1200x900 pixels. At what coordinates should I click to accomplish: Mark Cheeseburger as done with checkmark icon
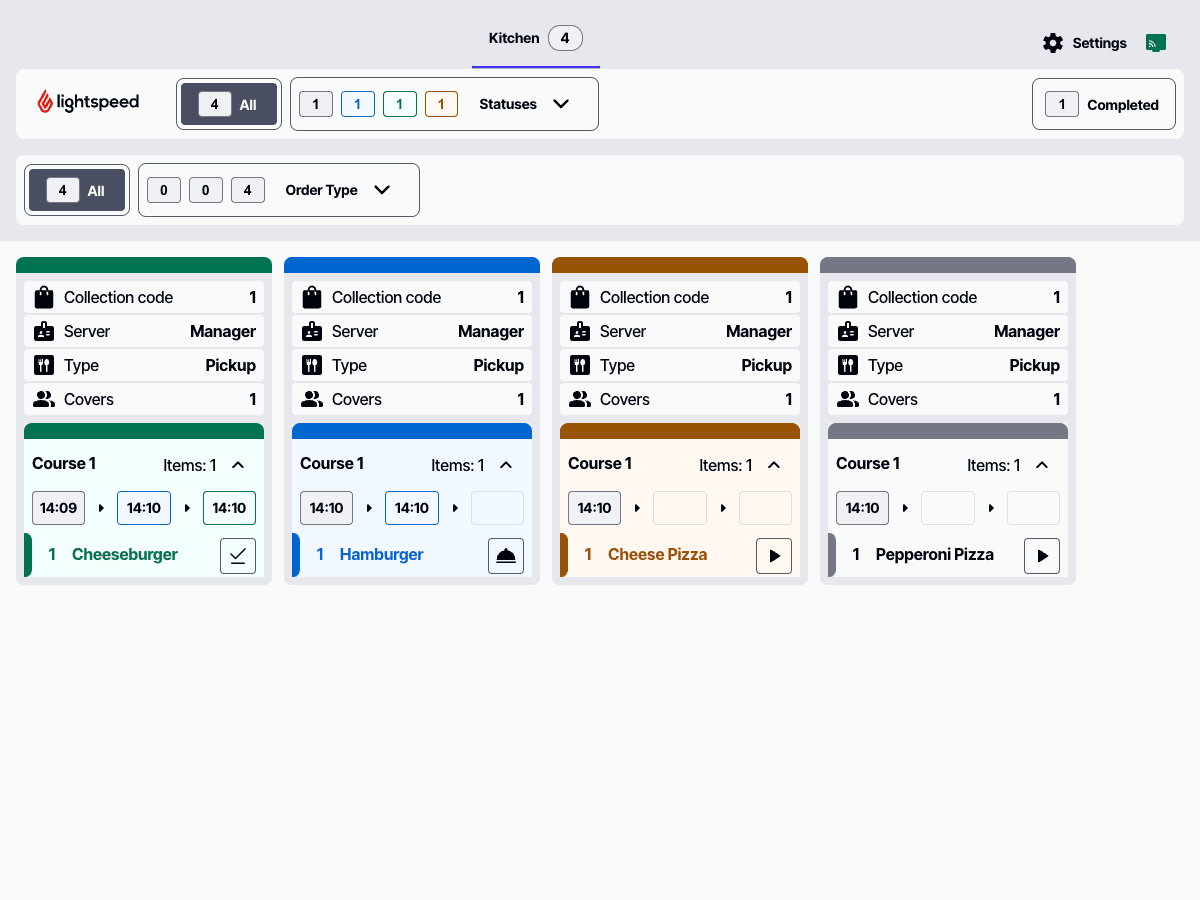coord(238,556)
